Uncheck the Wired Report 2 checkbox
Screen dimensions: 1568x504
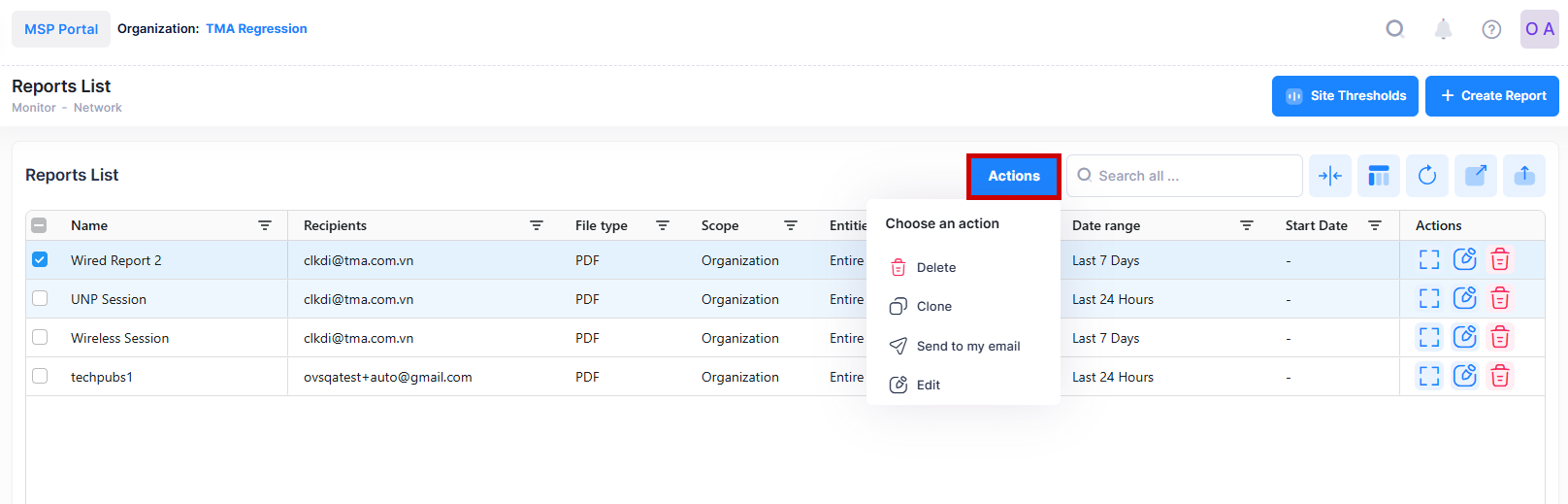(40, 260)
